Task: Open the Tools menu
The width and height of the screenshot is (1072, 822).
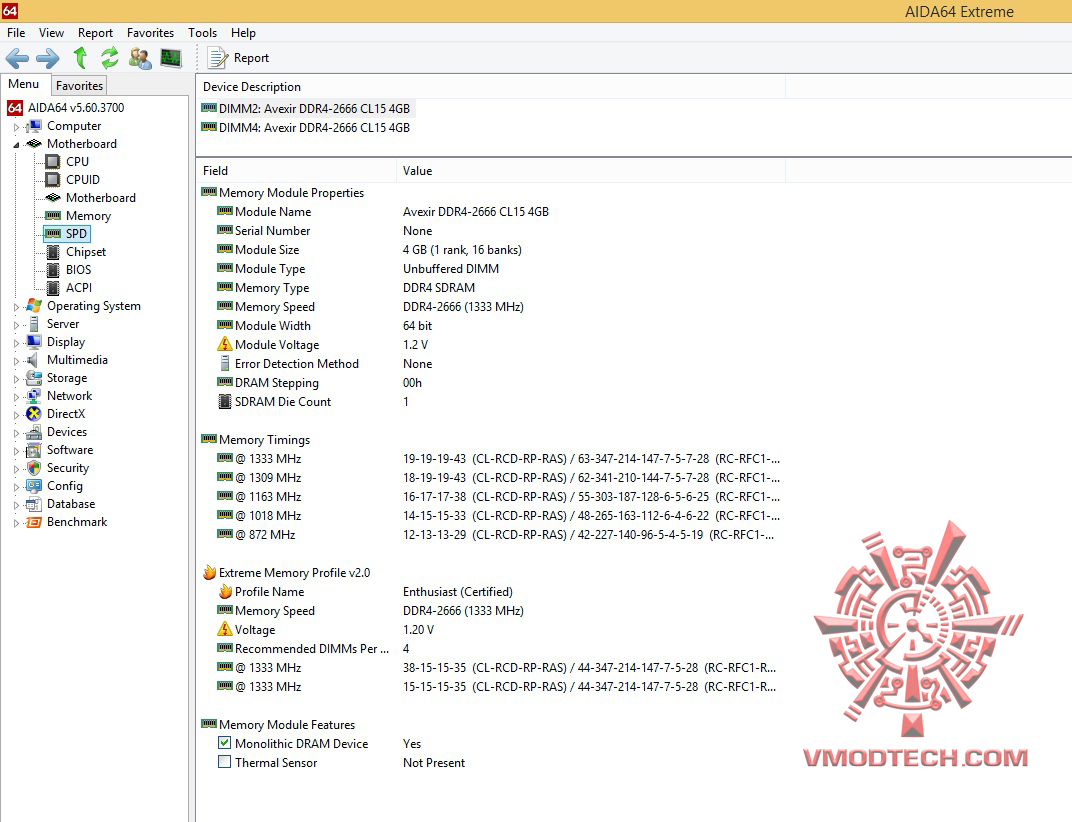Action: click(202, 33)
